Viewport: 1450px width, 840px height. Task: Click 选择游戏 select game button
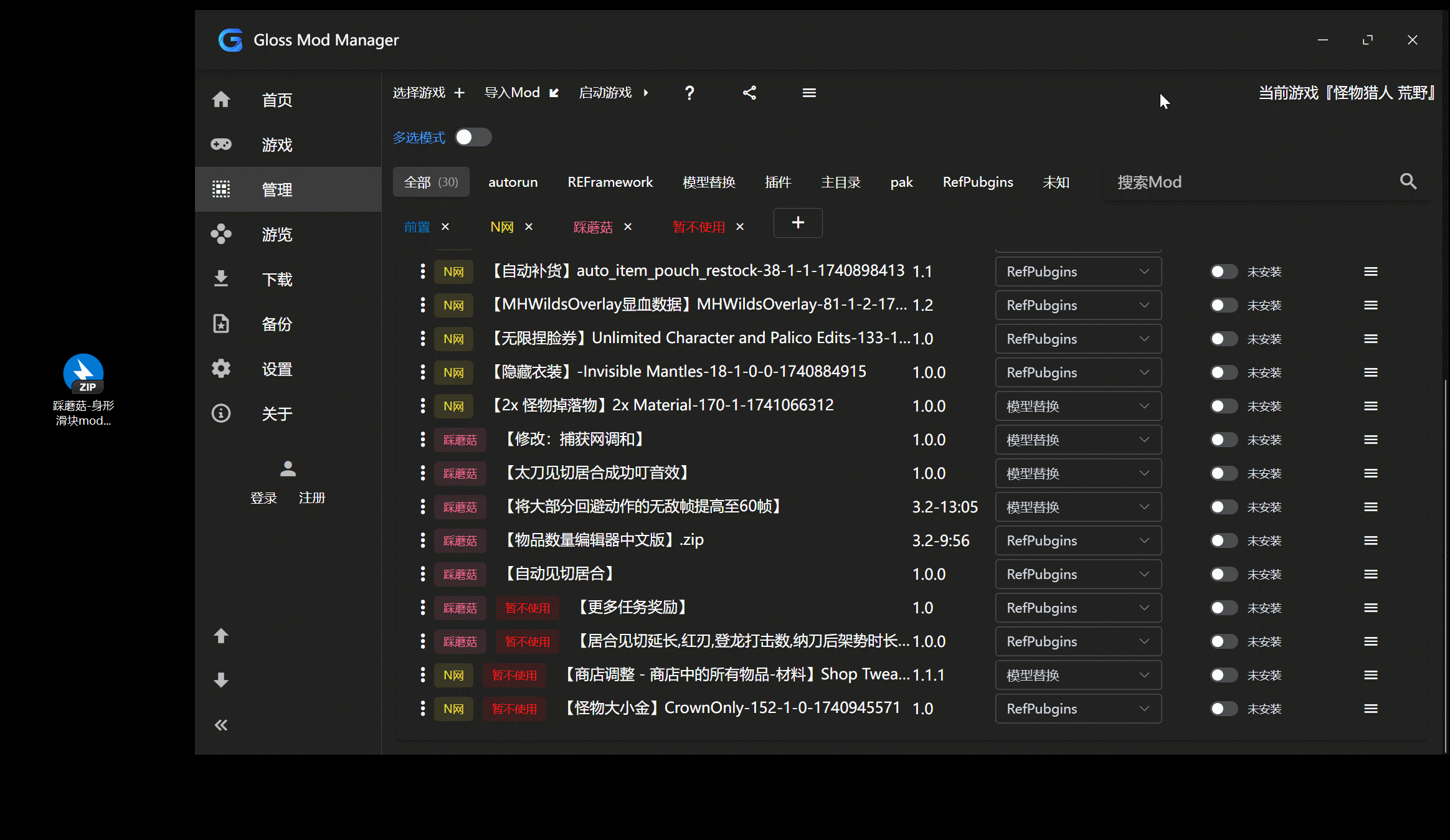point(429,93)
